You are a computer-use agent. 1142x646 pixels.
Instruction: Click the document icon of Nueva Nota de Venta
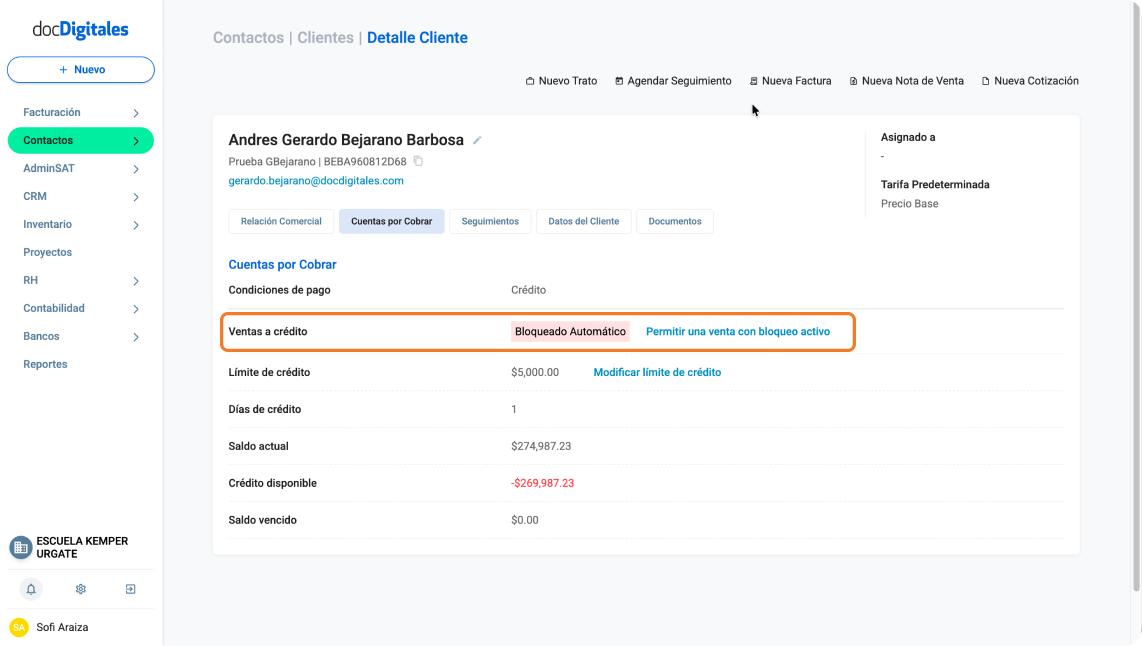point(854,81)
